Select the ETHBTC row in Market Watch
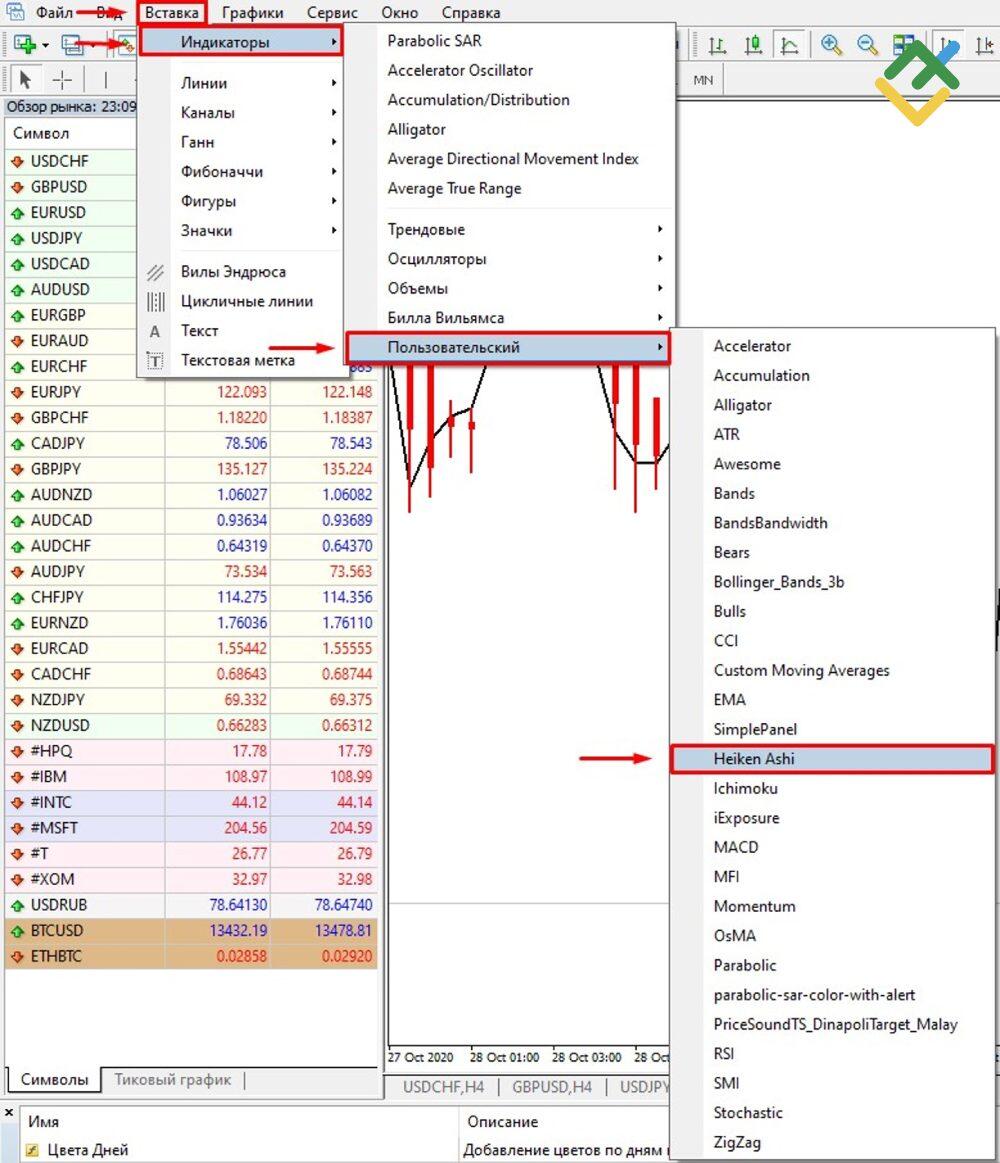1000x1163 pixels. click(191, 957)
